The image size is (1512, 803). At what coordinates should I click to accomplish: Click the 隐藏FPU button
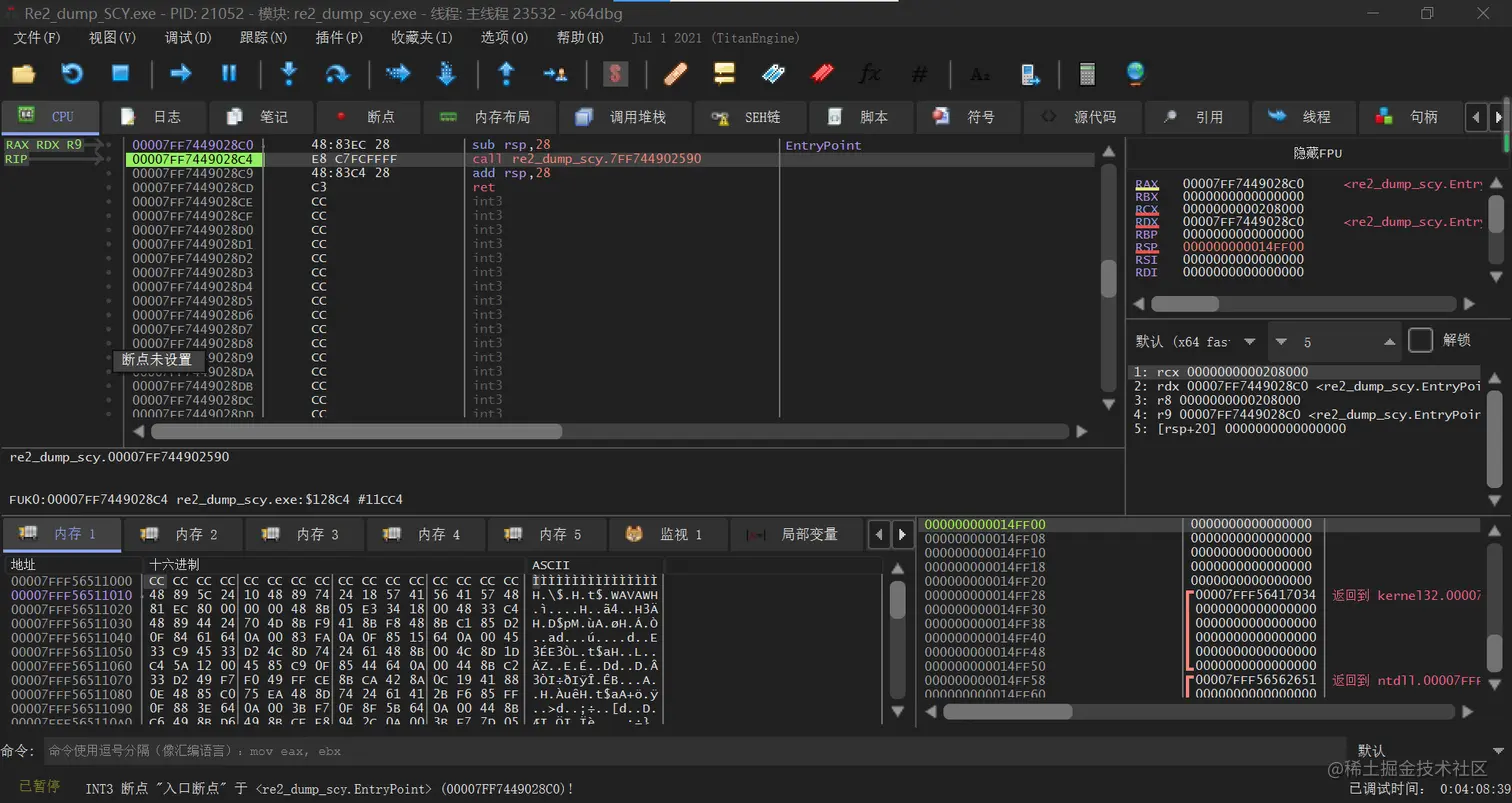coord(1317,153)
